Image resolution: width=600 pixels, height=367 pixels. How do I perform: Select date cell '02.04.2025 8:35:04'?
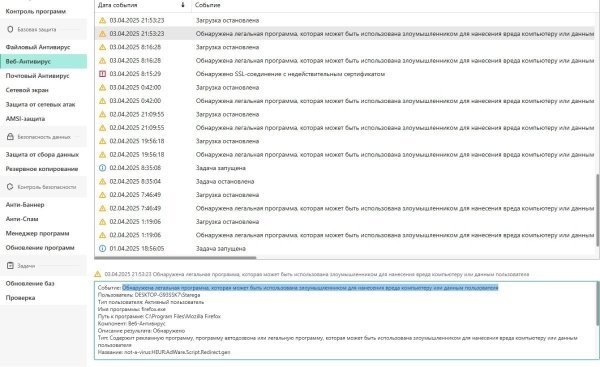tap(135, 181)
